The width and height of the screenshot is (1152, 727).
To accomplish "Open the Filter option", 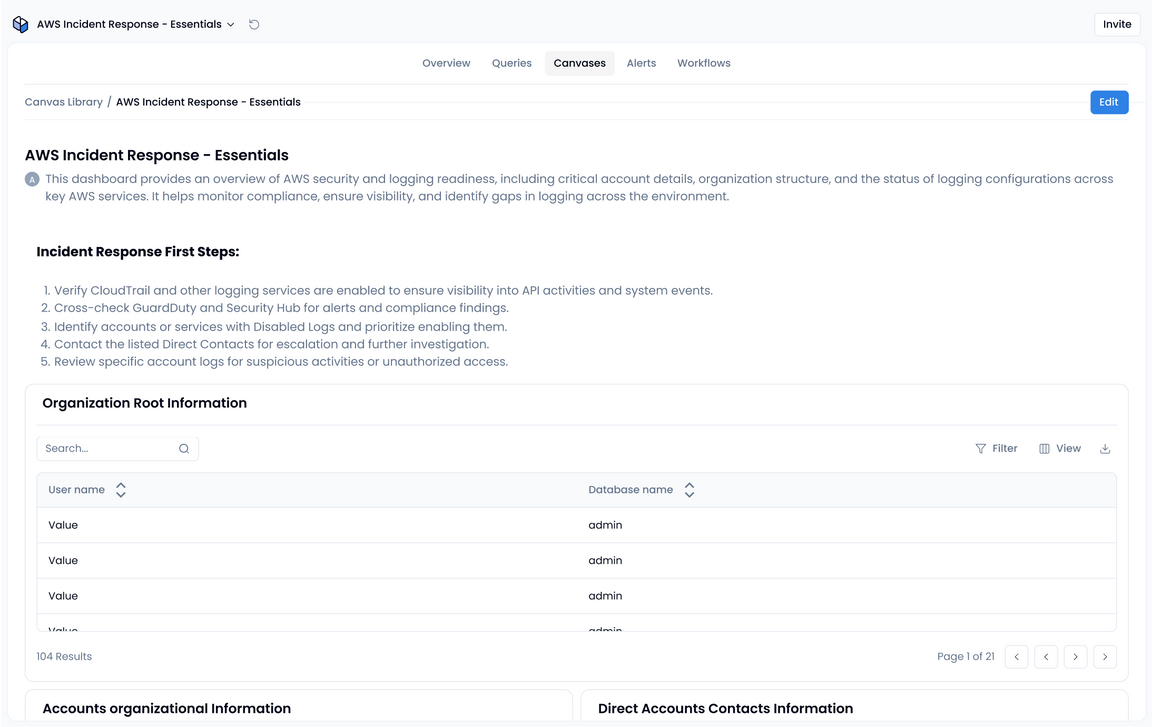I will click(x=996, y=449).
